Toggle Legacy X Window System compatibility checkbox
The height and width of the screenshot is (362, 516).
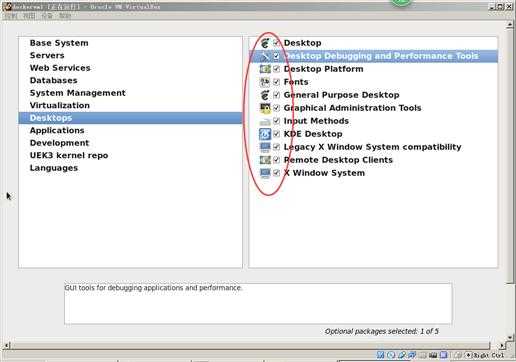tap(276, 147)
